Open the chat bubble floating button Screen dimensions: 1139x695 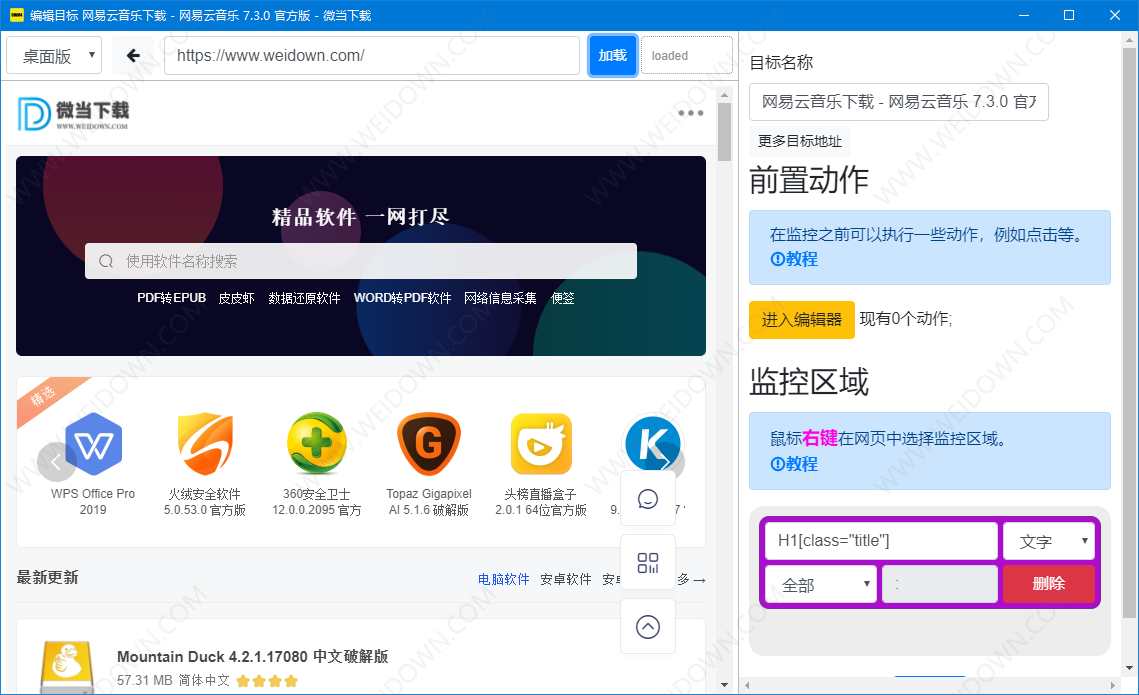[x=648, y=499]
